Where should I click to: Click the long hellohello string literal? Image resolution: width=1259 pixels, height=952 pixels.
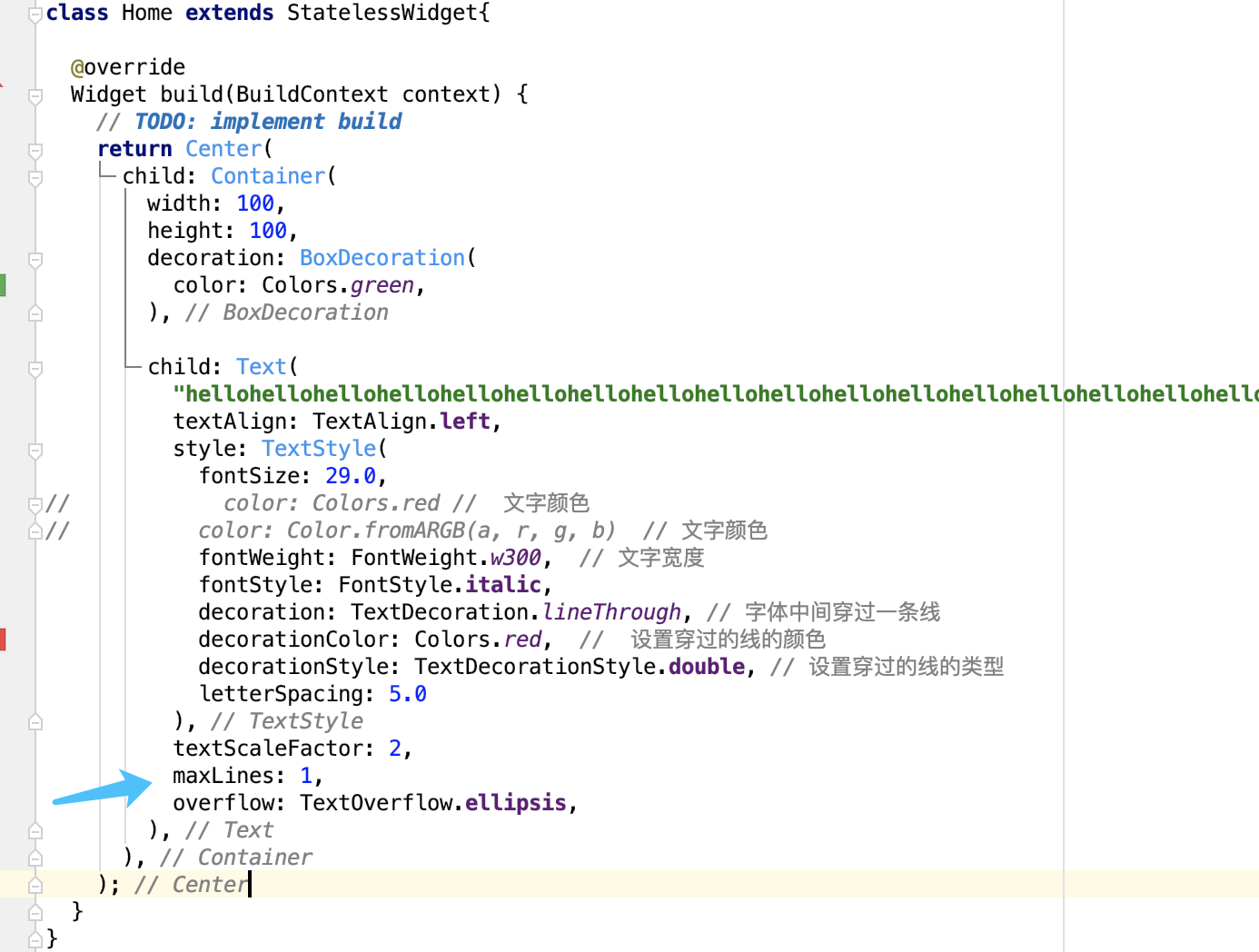(x=716, y=394)
